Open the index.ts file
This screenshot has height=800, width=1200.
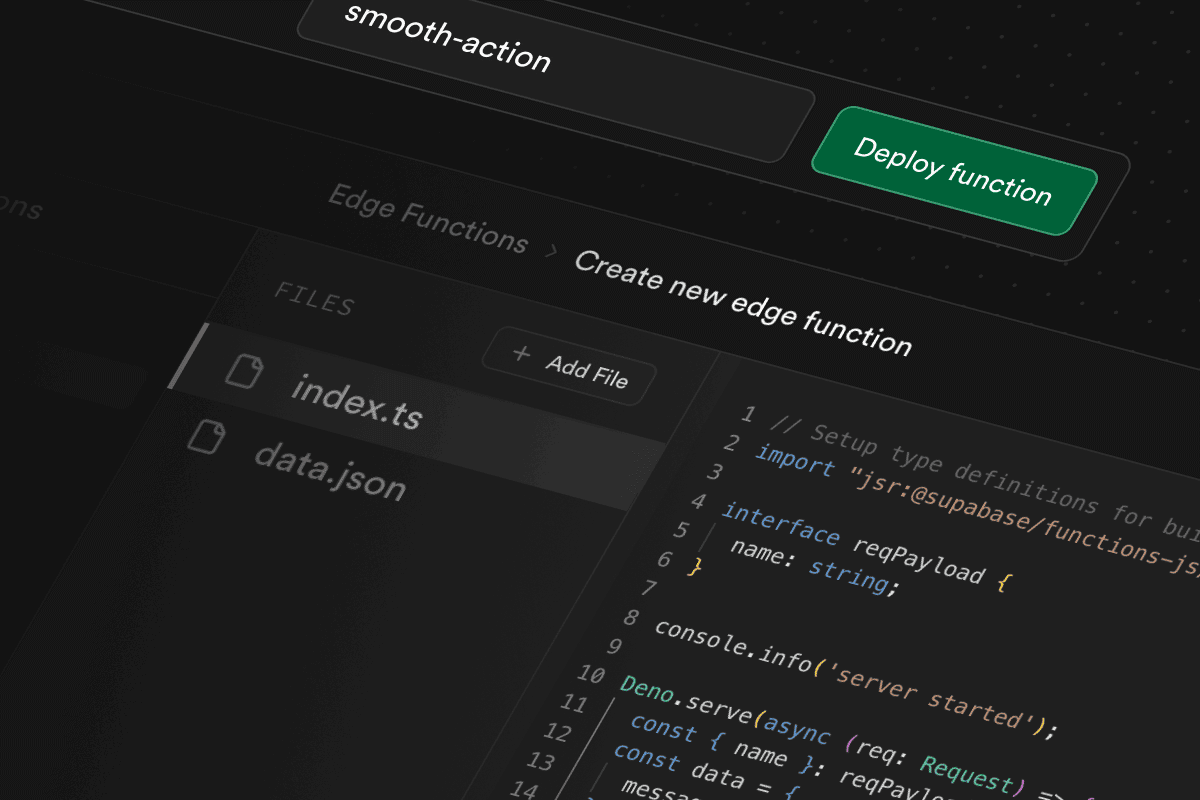pyautogui.click(x=355, y=405)
